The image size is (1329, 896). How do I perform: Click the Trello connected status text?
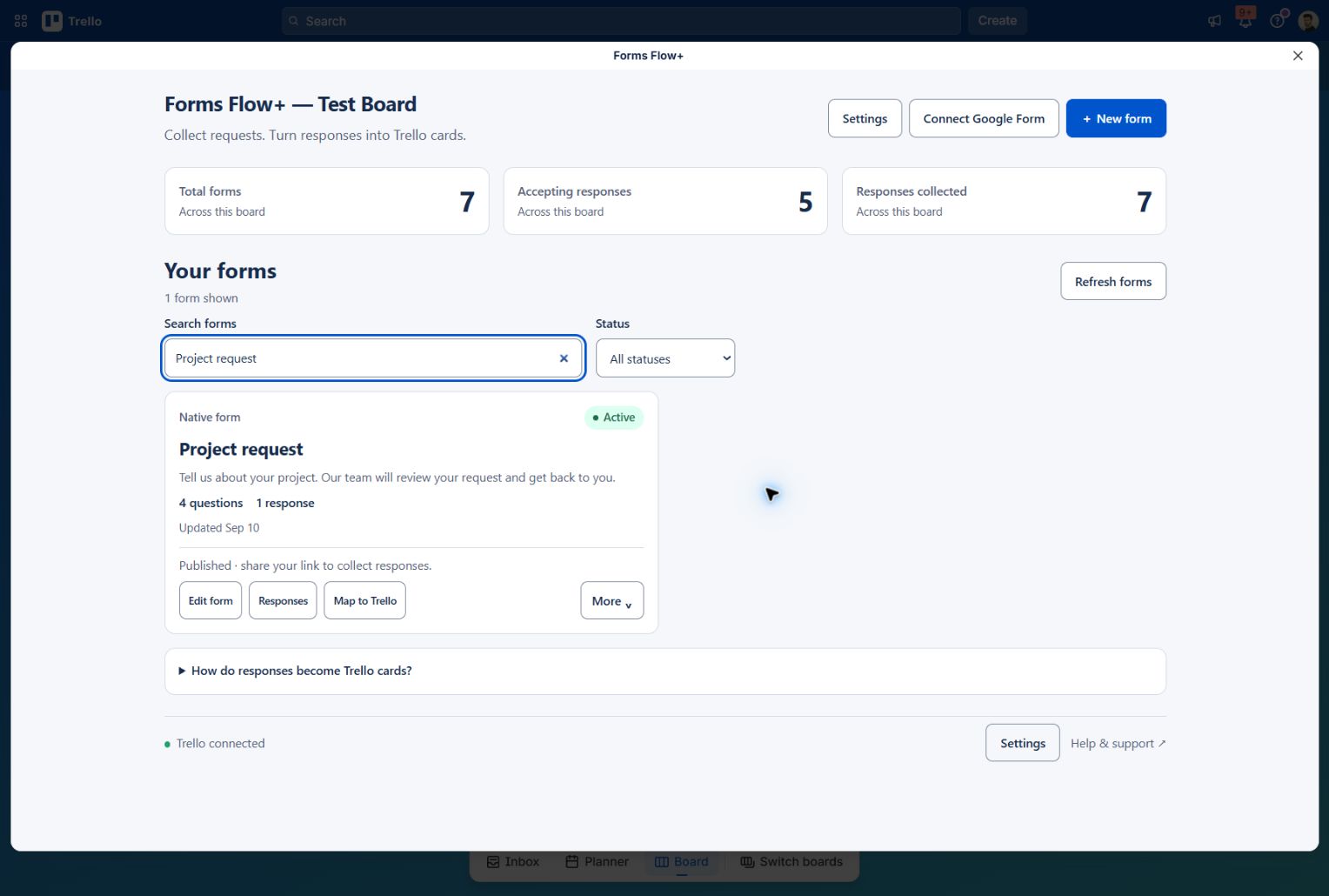220,743
